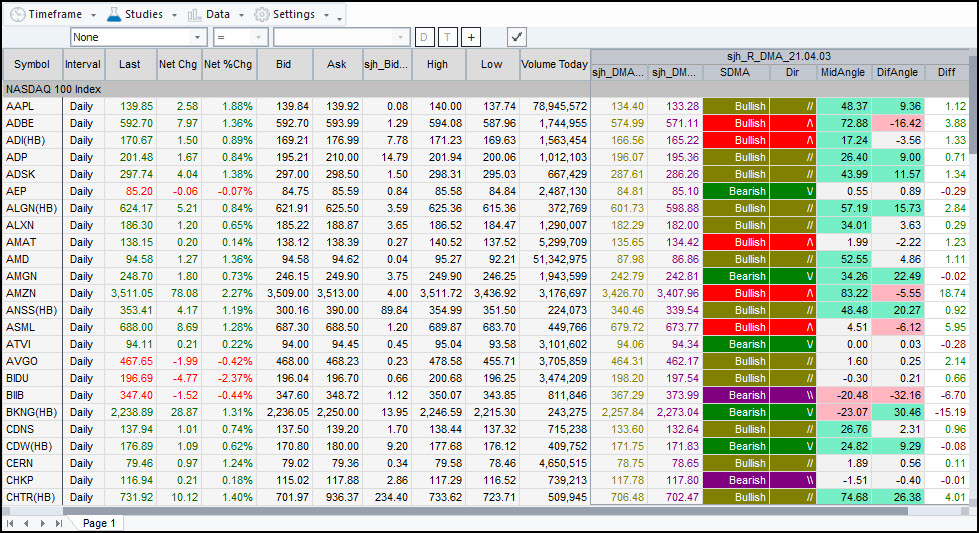Click the Dir cell for CHKP

point(793,480)
